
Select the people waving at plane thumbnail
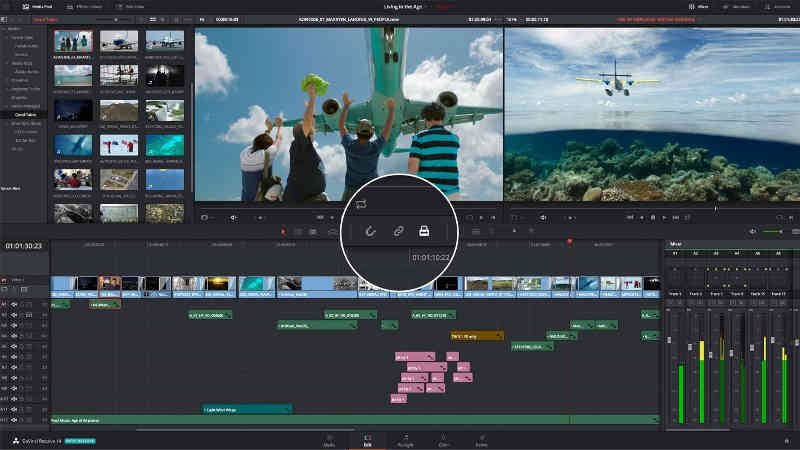(73, 41)
